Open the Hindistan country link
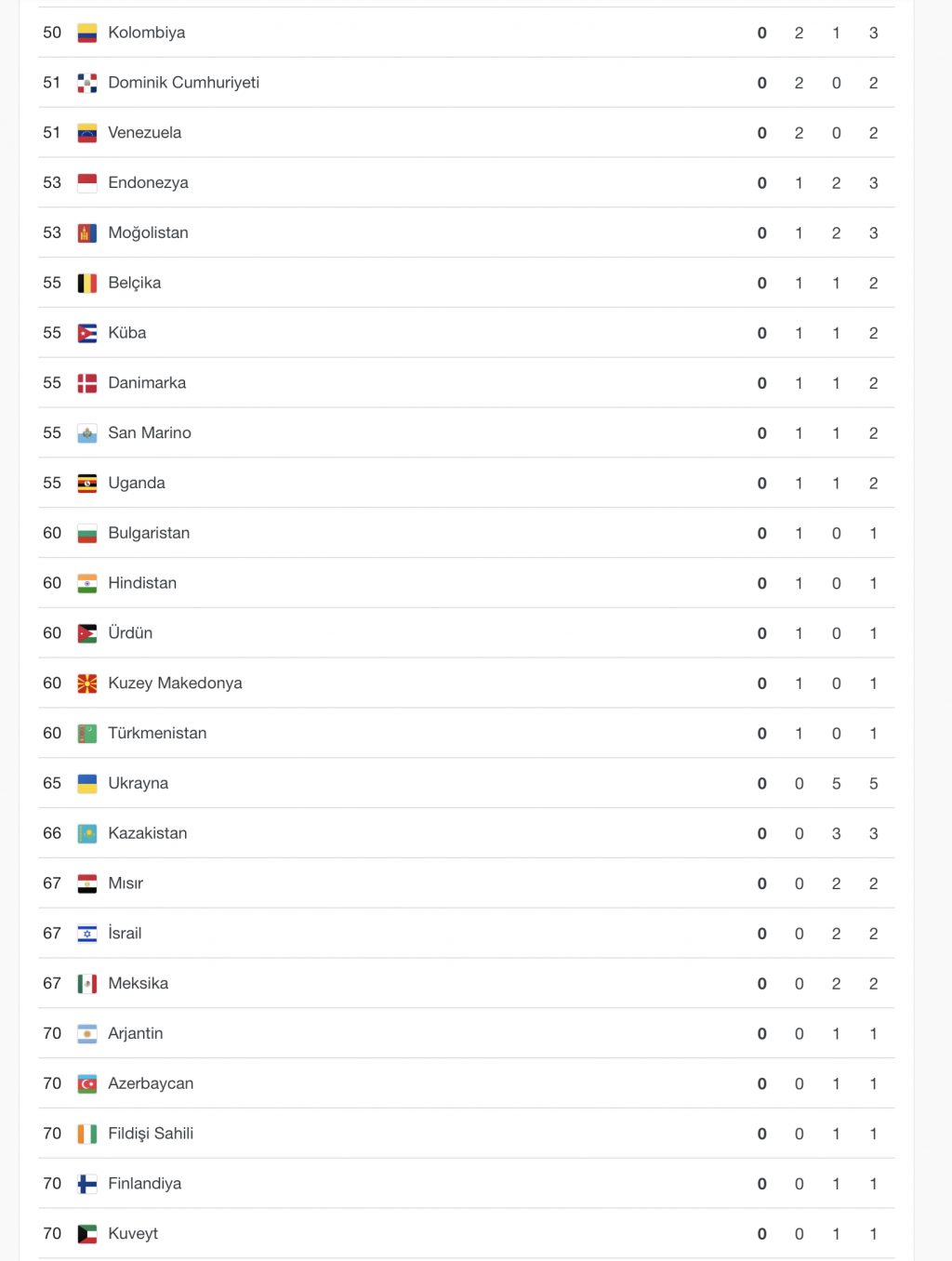 pyautogui.click(x=142, y=583)
